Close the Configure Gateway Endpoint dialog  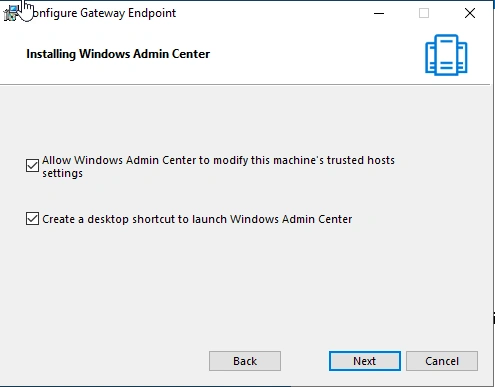(470, 13)
